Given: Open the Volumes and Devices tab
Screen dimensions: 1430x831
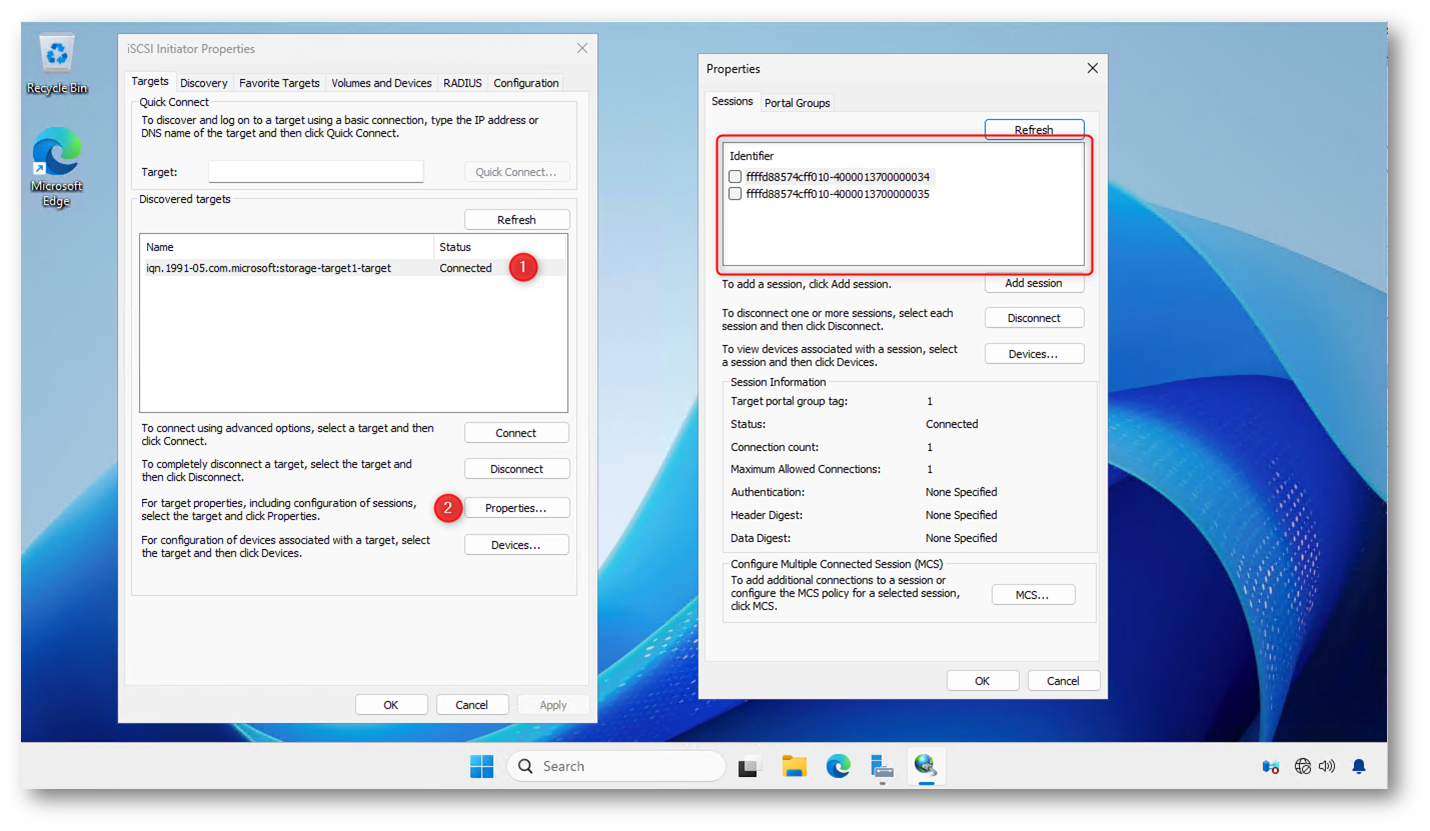Looking at the screenshot, I should pyautogui.click(x=381, y=83).
